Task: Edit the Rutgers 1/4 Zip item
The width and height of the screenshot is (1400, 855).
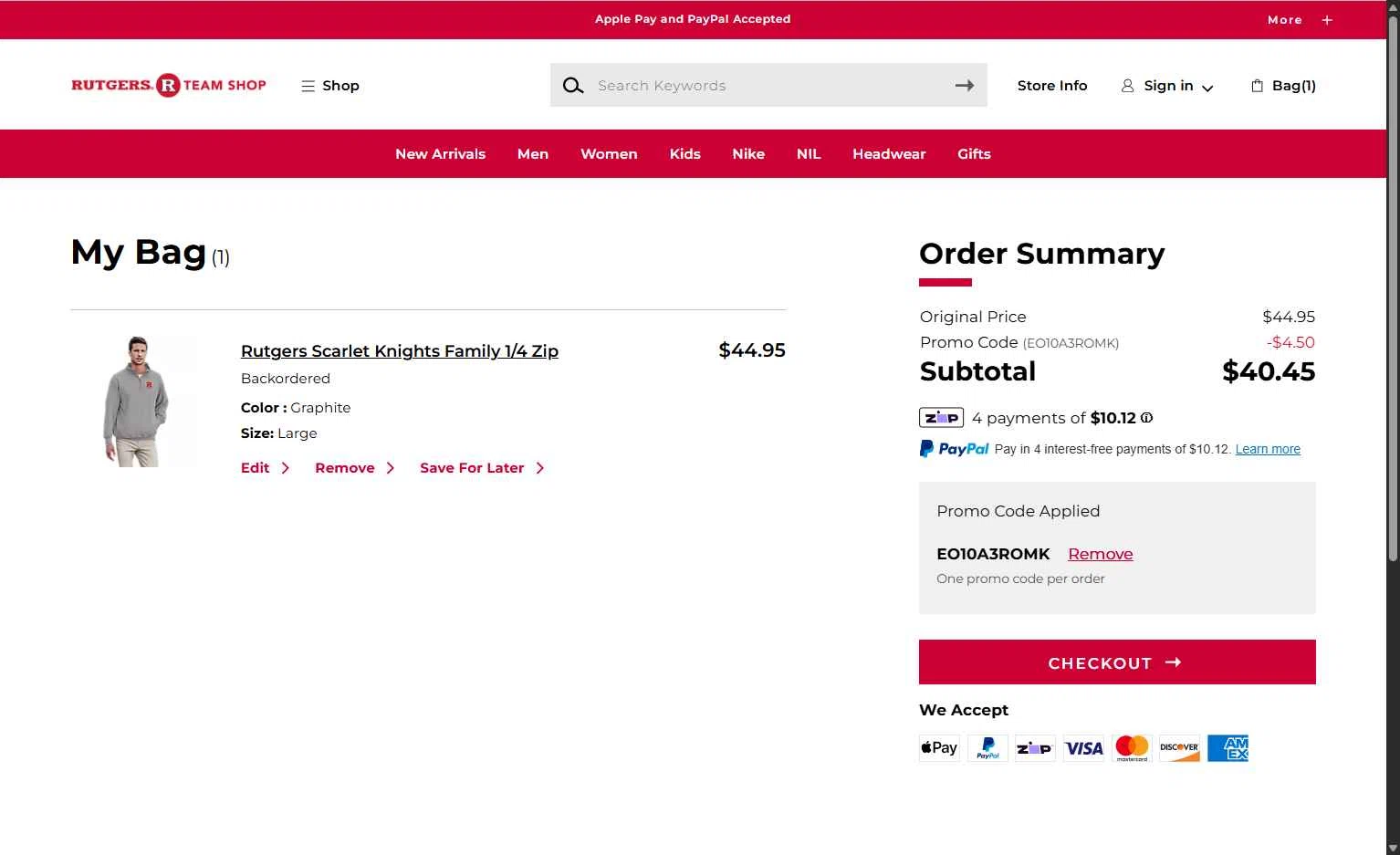Action: 265,468
